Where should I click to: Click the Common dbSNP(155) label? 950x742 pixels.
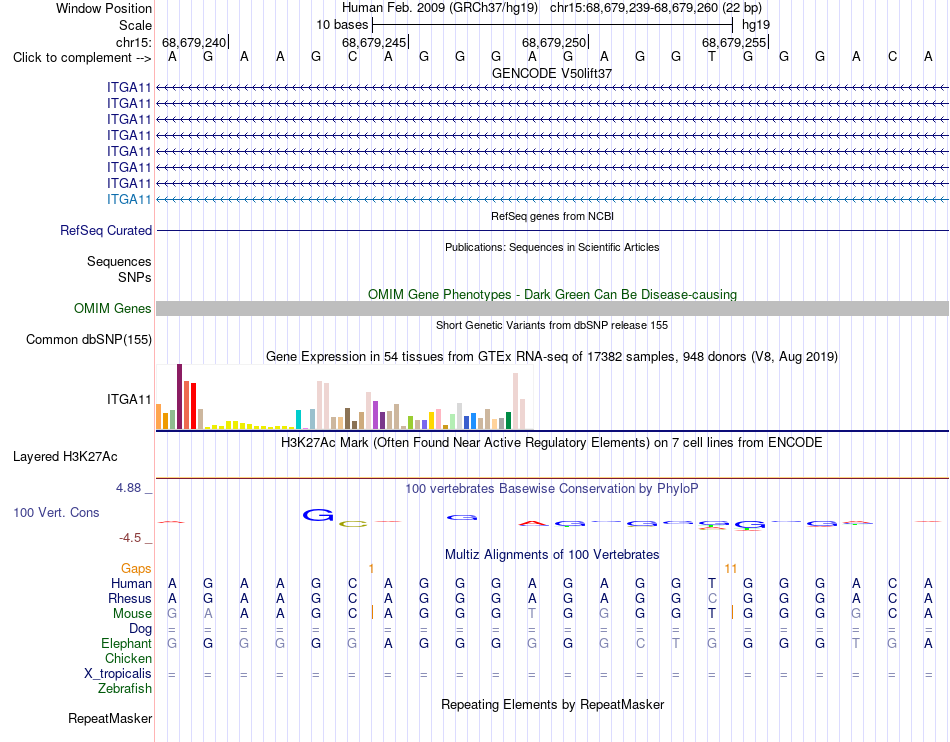pos(88,339)
